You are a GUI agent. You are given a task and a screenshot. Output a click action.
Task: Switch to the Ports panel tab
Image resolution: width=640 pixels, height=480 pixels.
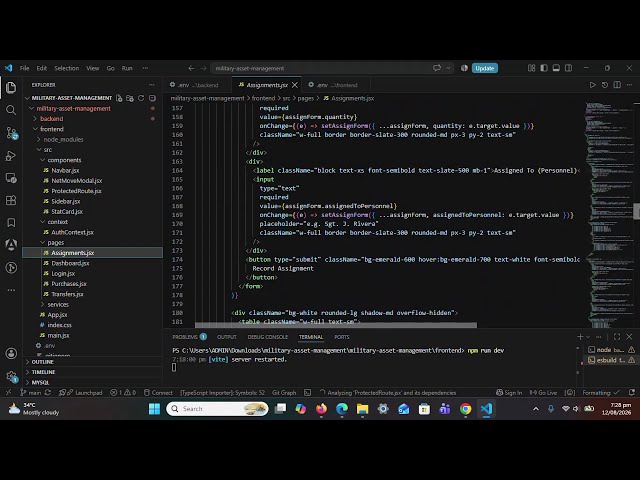coord(342,337)
